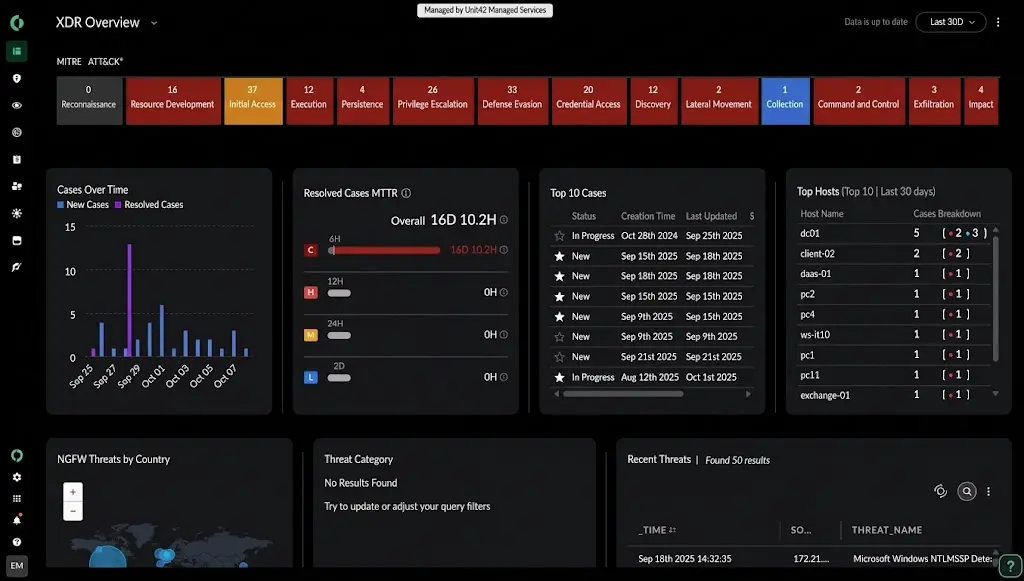The width and height of the screenshot is (1024, 581).
Task: Open the apps grid icon in the sidebar
Action: (17, 499)
